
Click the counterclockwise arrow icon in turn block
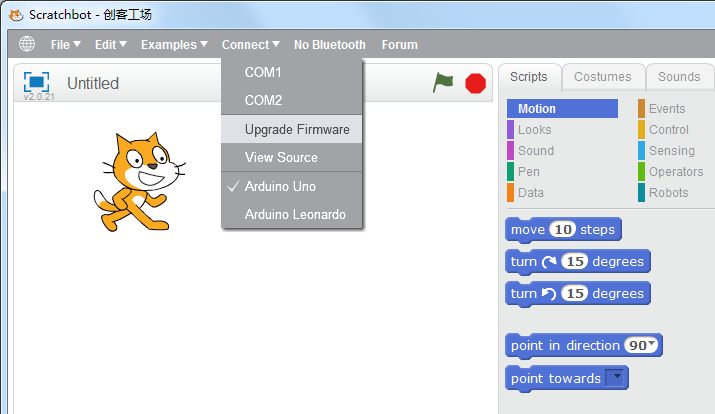pyautogui.click(x=549, y=294)
